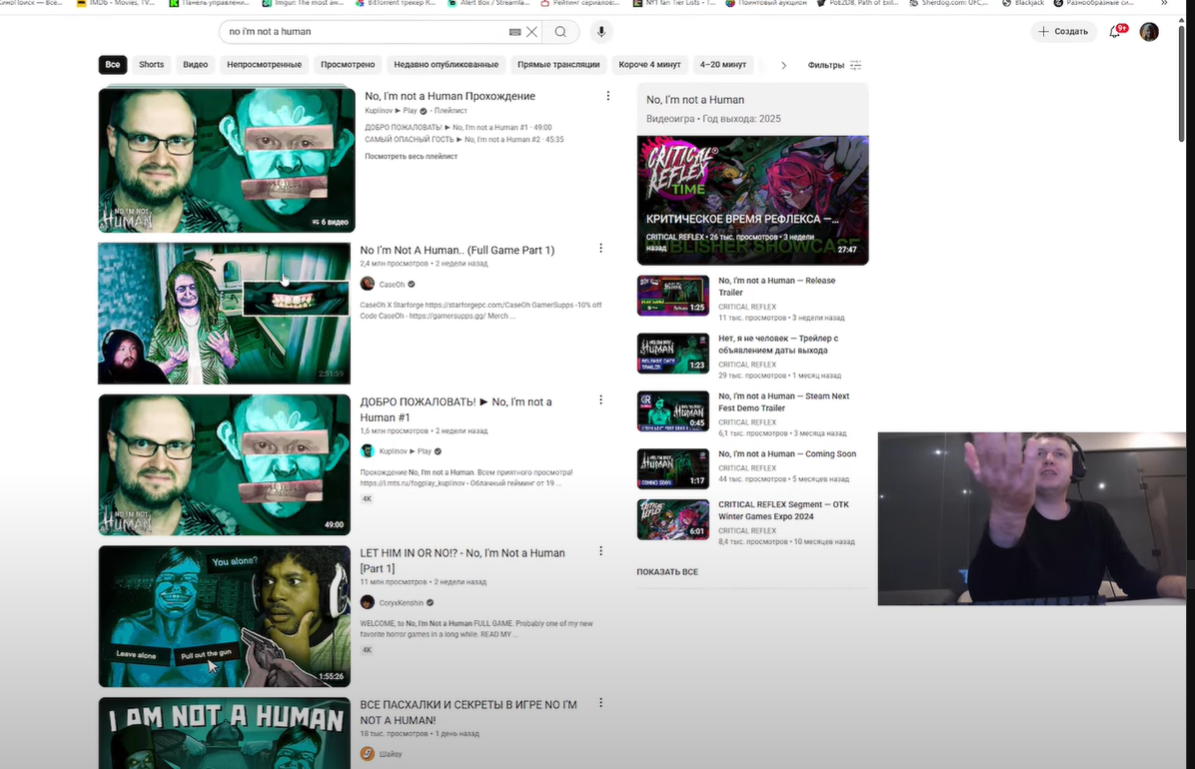Select the Прямые трансляции chip
Viewport: 1195px width, 769px height.
[x=559, y=65]
